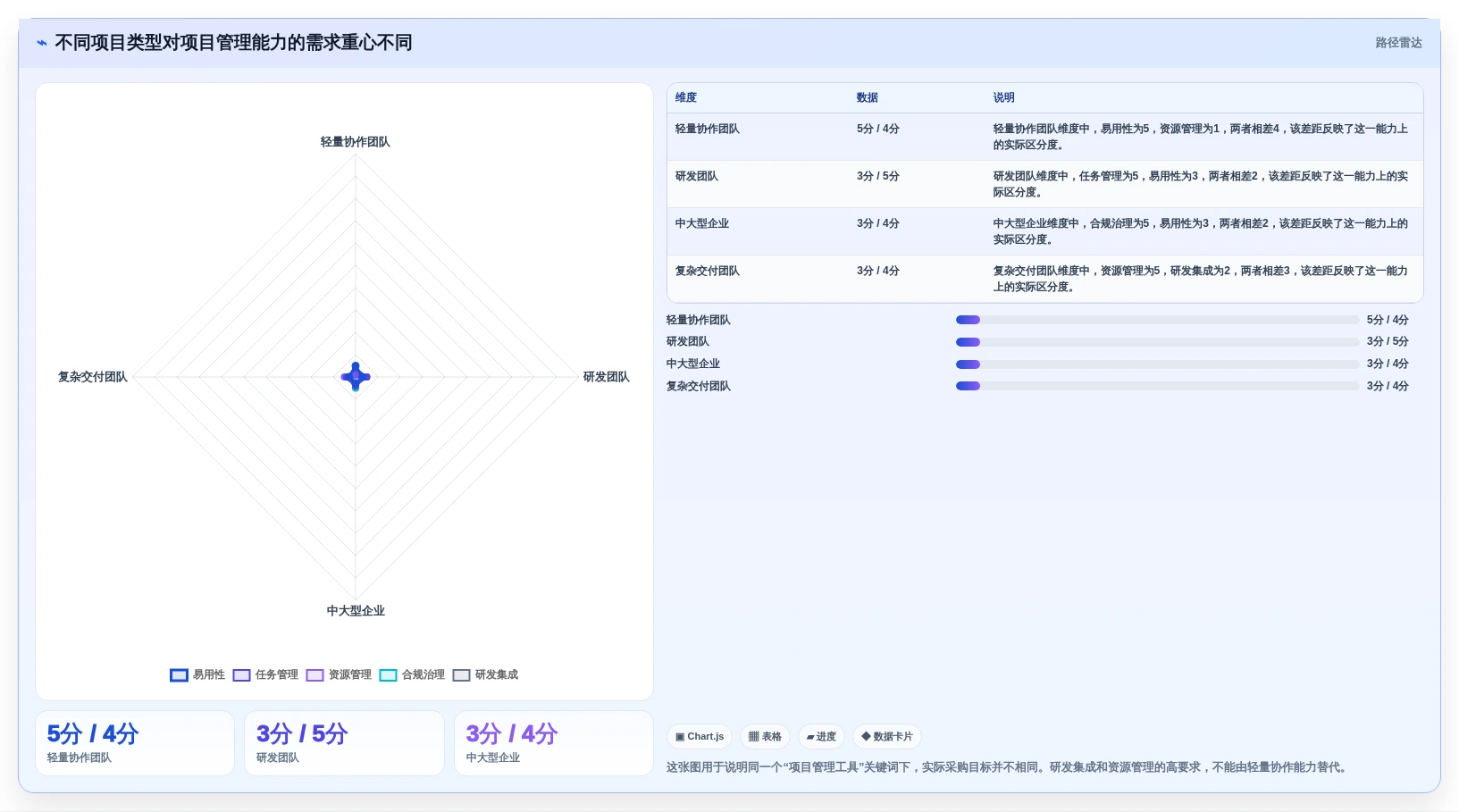Image resolution: width=1459 pixels, height=812 pixels.
Task: Click the chart title 不同项目类型对项目管理能力的需求重心不同
Action: pyautogui.click(x=233, y=43)
